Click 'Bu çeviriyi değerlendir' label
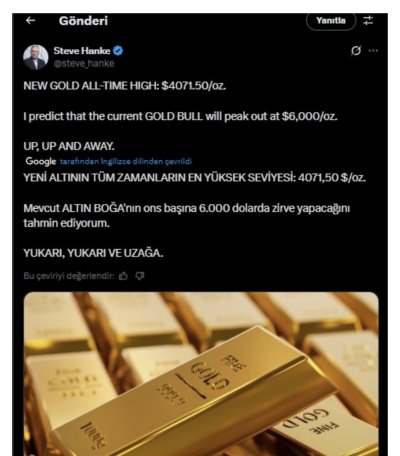The height and width of the screenshot is (456, 400). click(x=69, y=276)
